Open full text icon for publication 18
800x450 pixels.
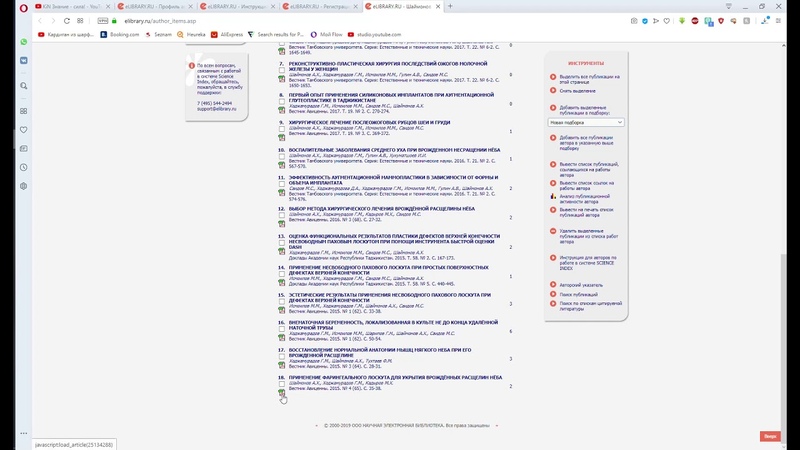(x=282, y=392)
